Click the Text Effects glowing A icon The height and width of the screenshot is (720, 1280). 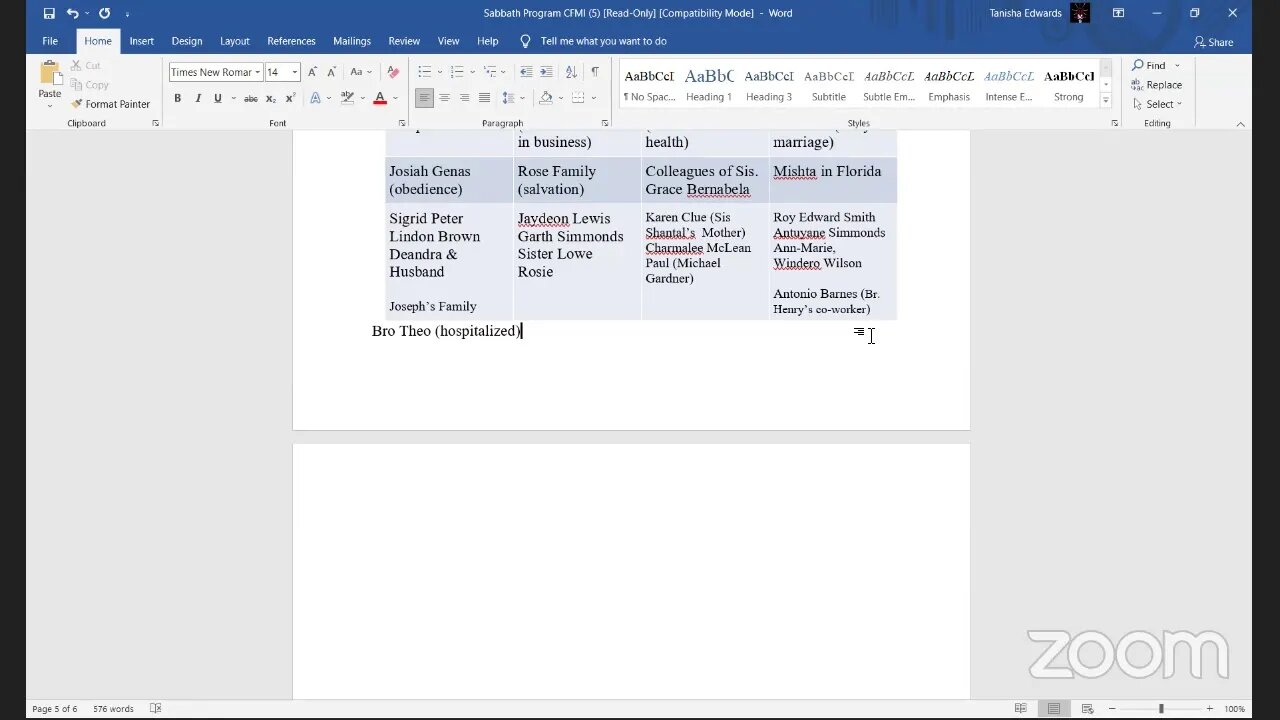coord(315,98)
